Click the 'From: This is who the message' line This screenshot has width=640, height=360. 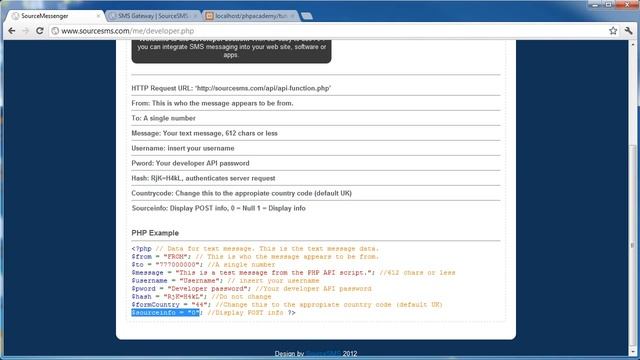coord(212,103)
